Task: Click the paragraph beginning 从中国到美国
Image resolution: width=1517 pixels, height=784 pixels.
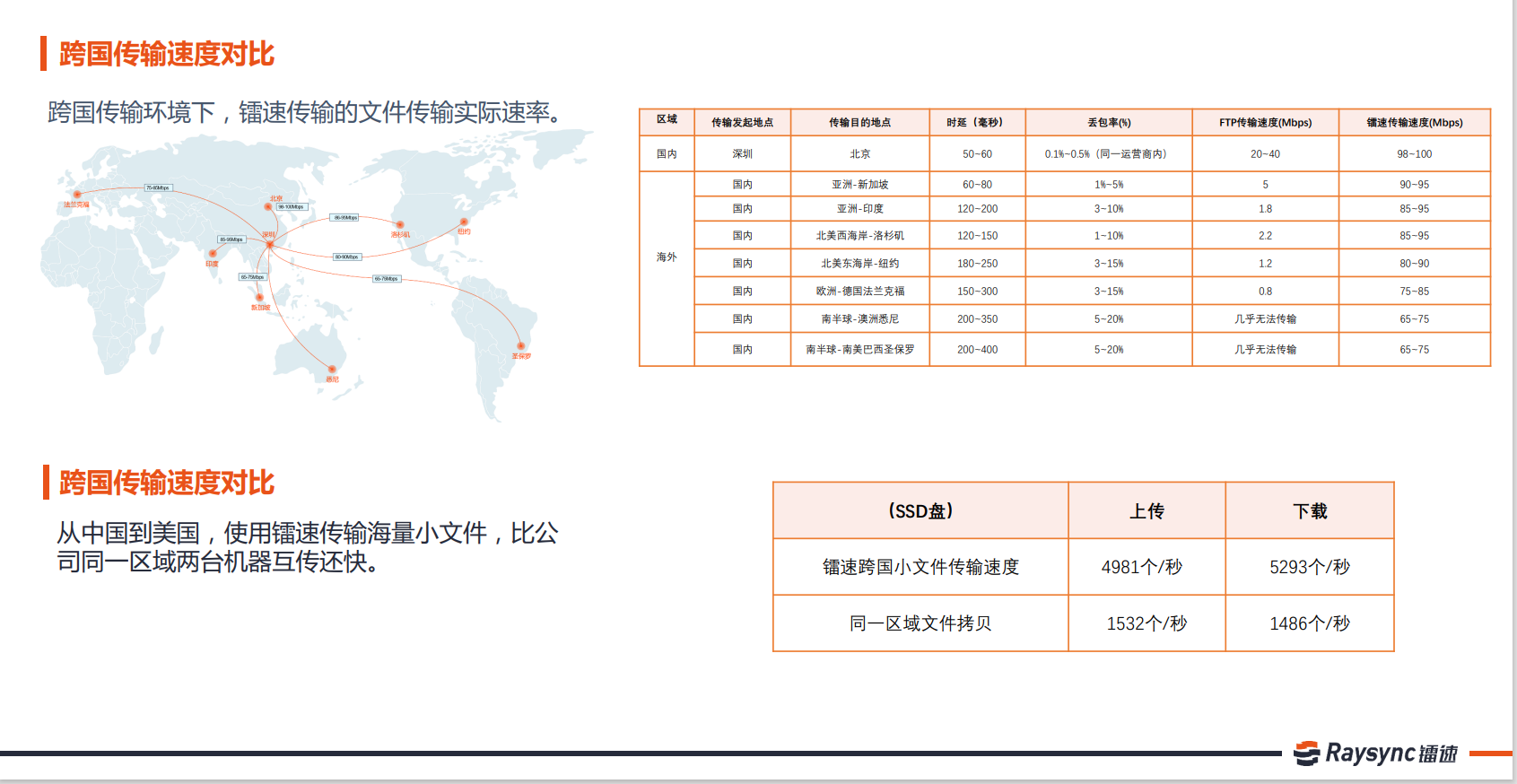Action: pyautogui.click(x=308, y=547)
